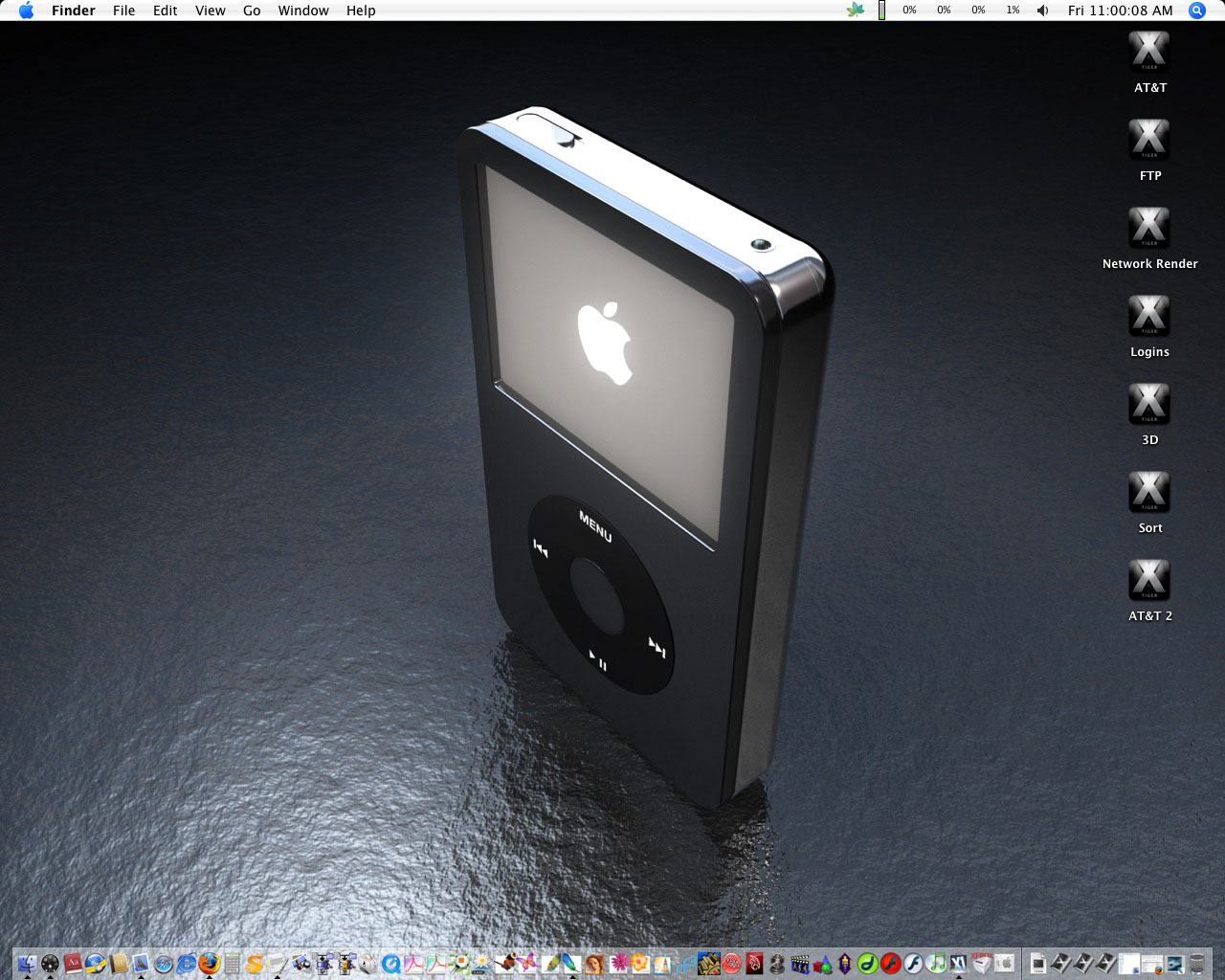Open the Trash in the Dock
The height and width of the screenshot is (980, 1225).
pyautogui.click(x=1196, y=963)
